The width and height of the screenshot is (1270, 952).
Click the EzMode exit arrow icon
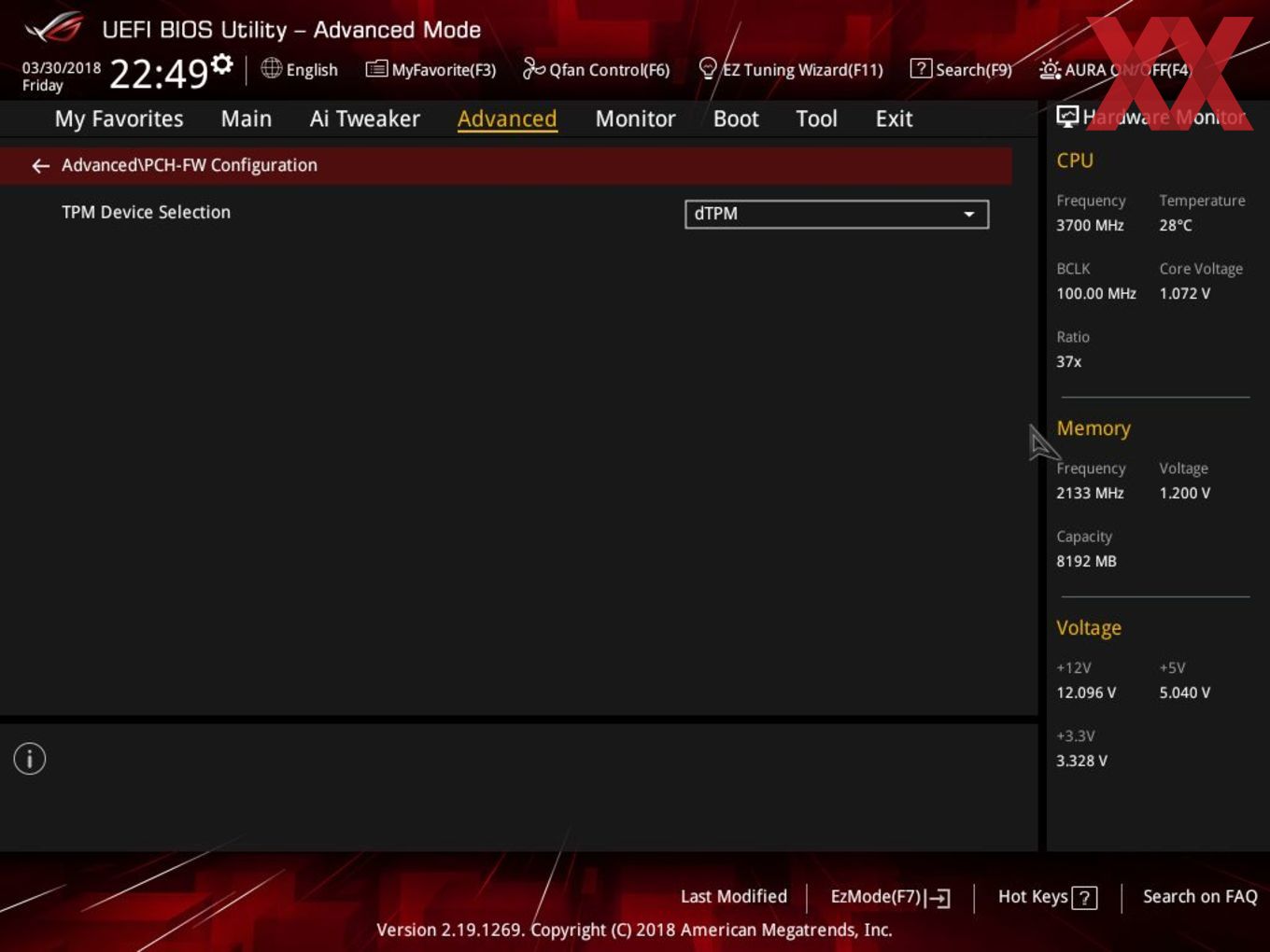tap(939, 899)
